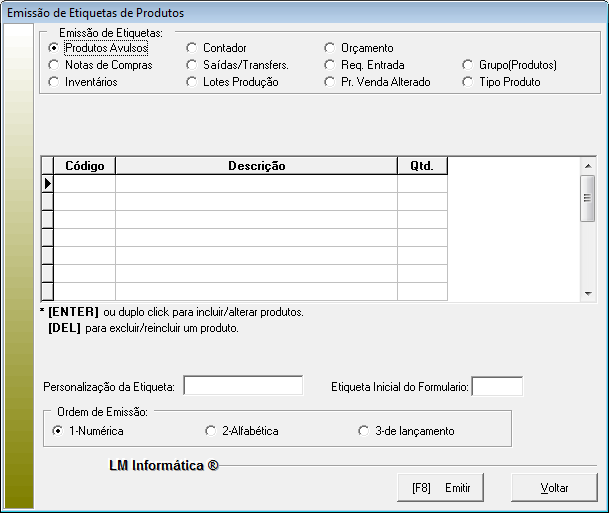
Task: Choose Req. Entrada radio button
Action: pos(331,65)
